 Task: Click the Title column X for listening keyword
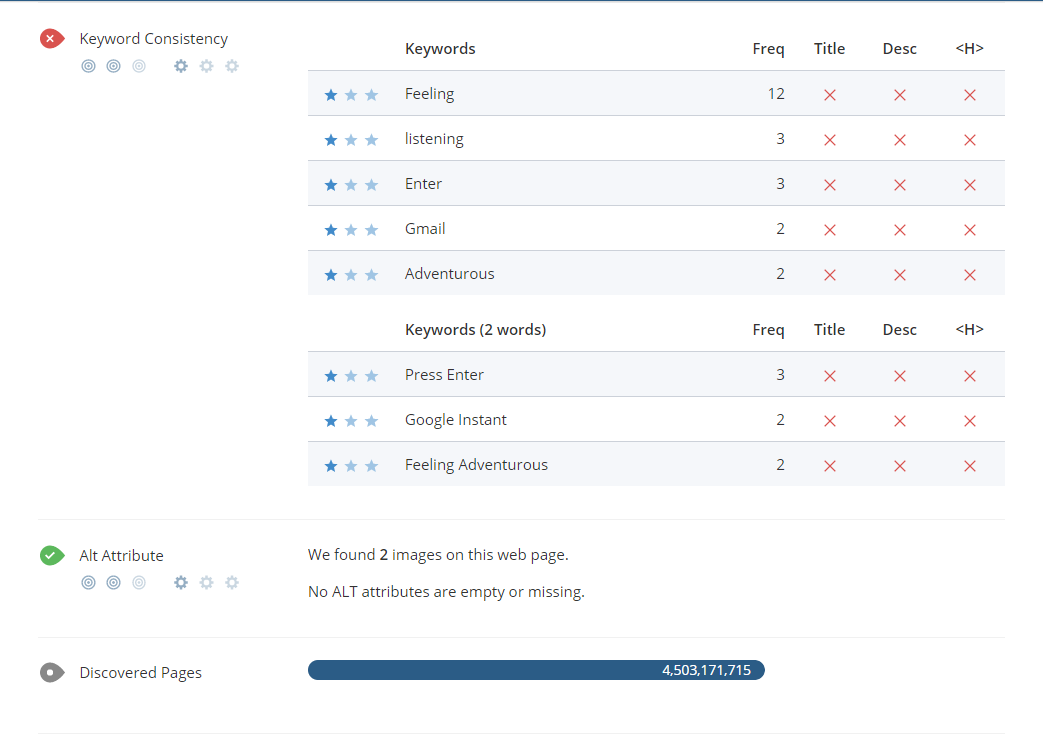coord(829,140)
